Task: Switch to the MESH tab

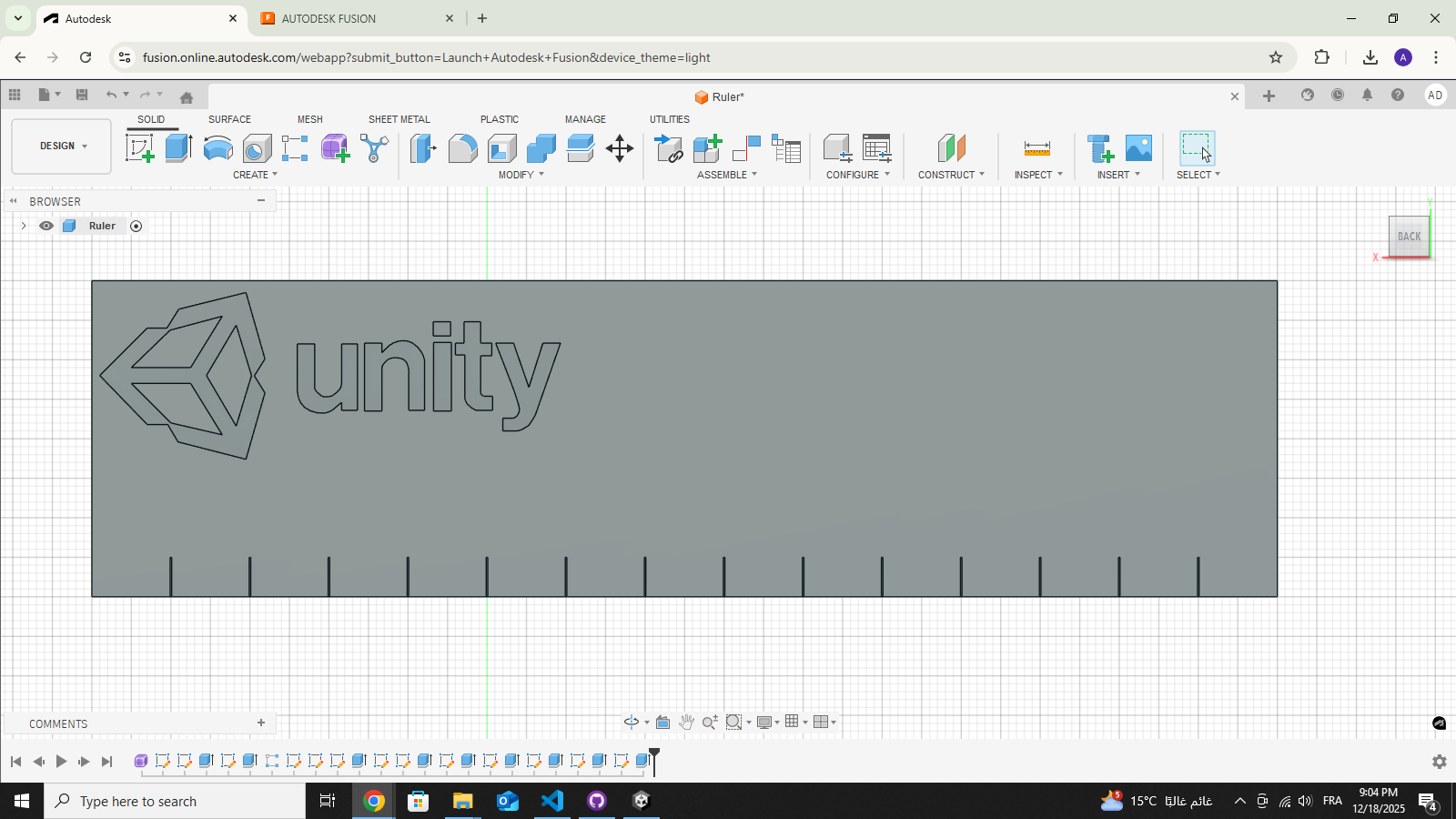Action: pos(310,119)
